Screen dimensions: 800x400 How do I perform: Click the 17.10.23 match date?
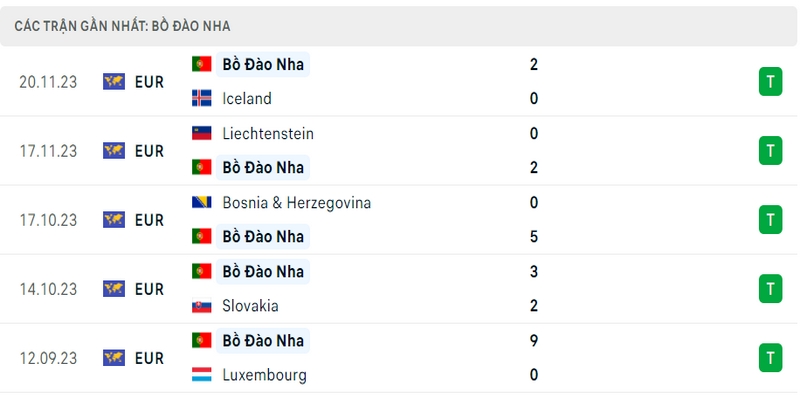coord(48,220)
